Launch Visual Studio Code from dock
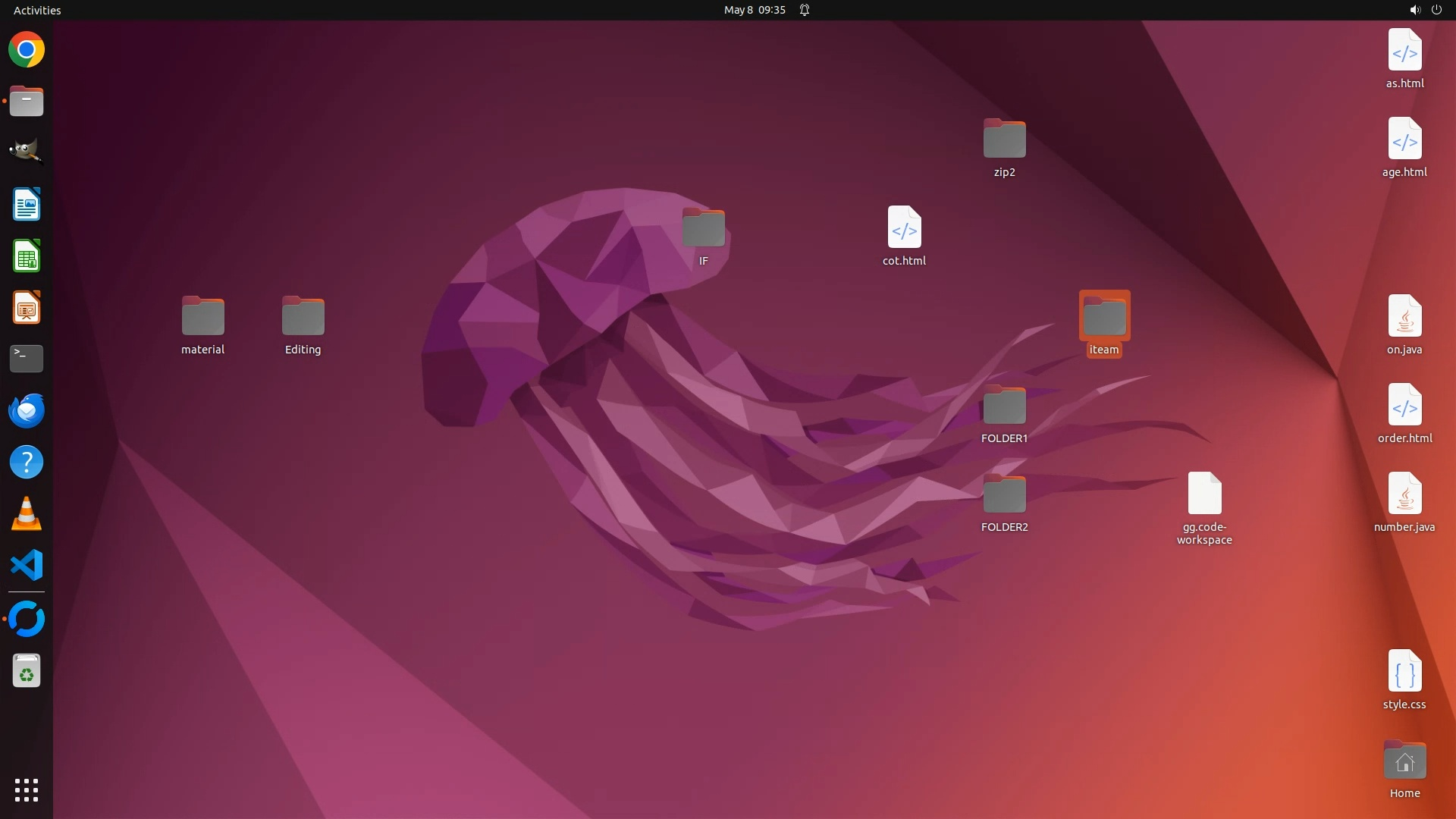This screenshot has width=1456, height=819. point(27,565)
